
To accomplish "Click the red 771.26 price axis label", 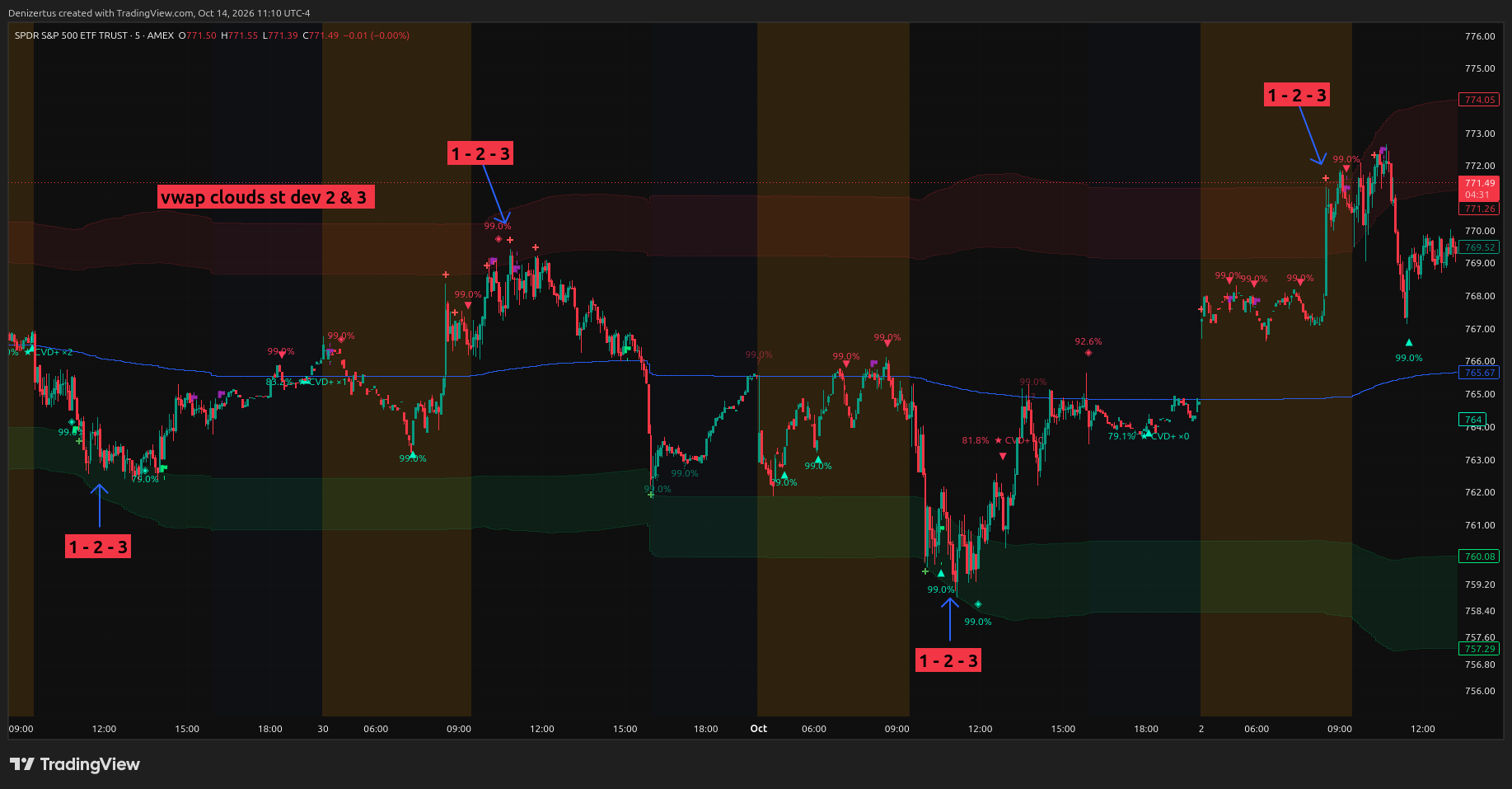I will 1479,209.
